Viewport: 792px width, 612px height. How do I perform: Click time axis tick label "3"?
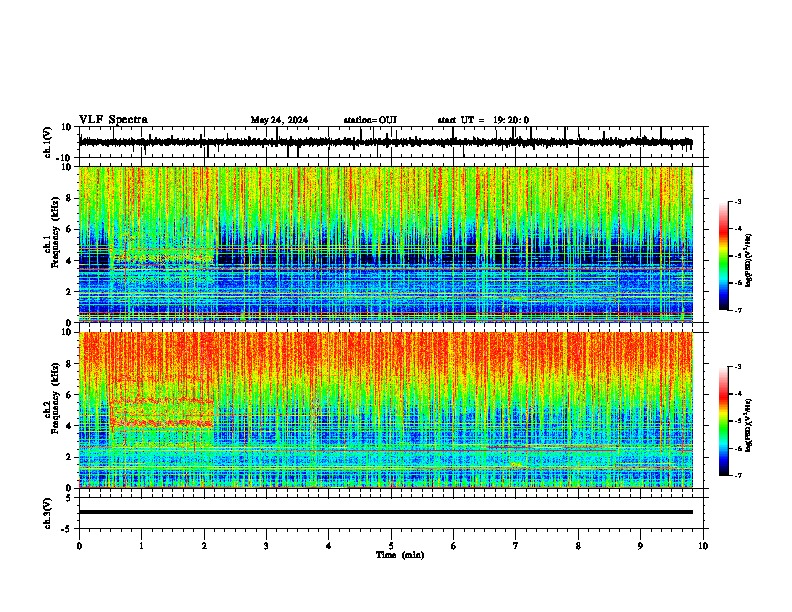[x=266, y=546]
